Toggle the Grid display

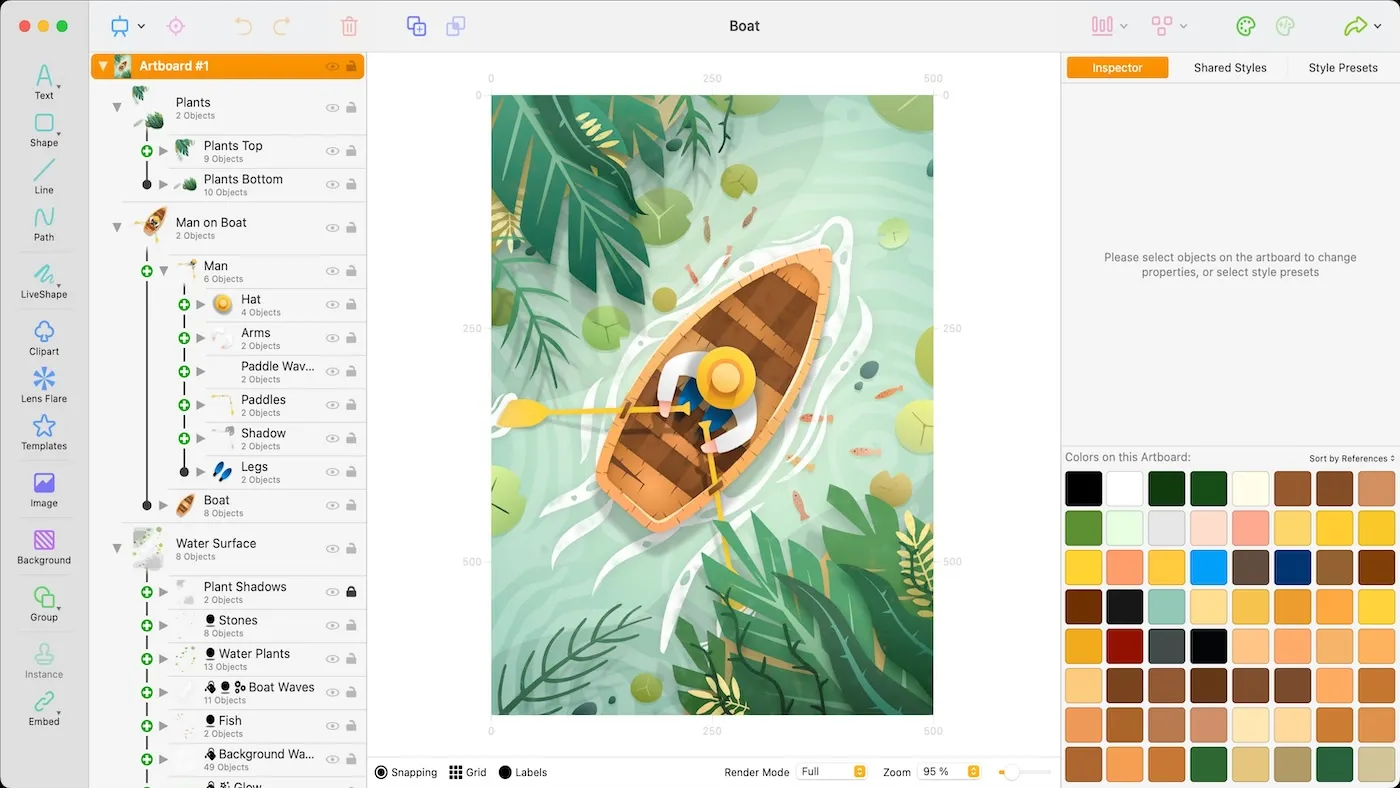467,772
